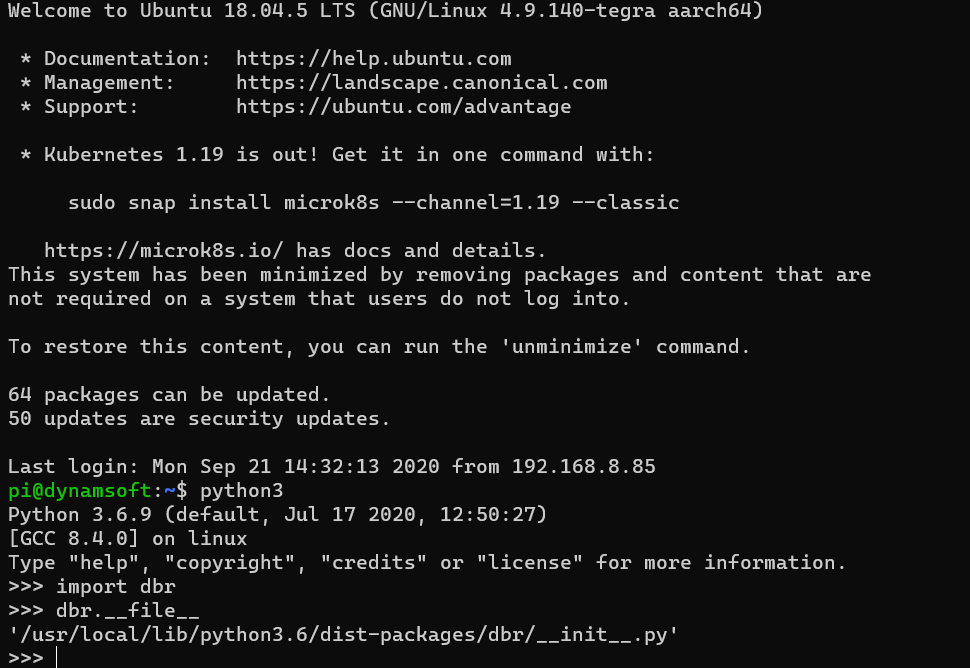Click the '50 updates are security updates' line
The image size is (970, 668).
[x=199, y=419]
